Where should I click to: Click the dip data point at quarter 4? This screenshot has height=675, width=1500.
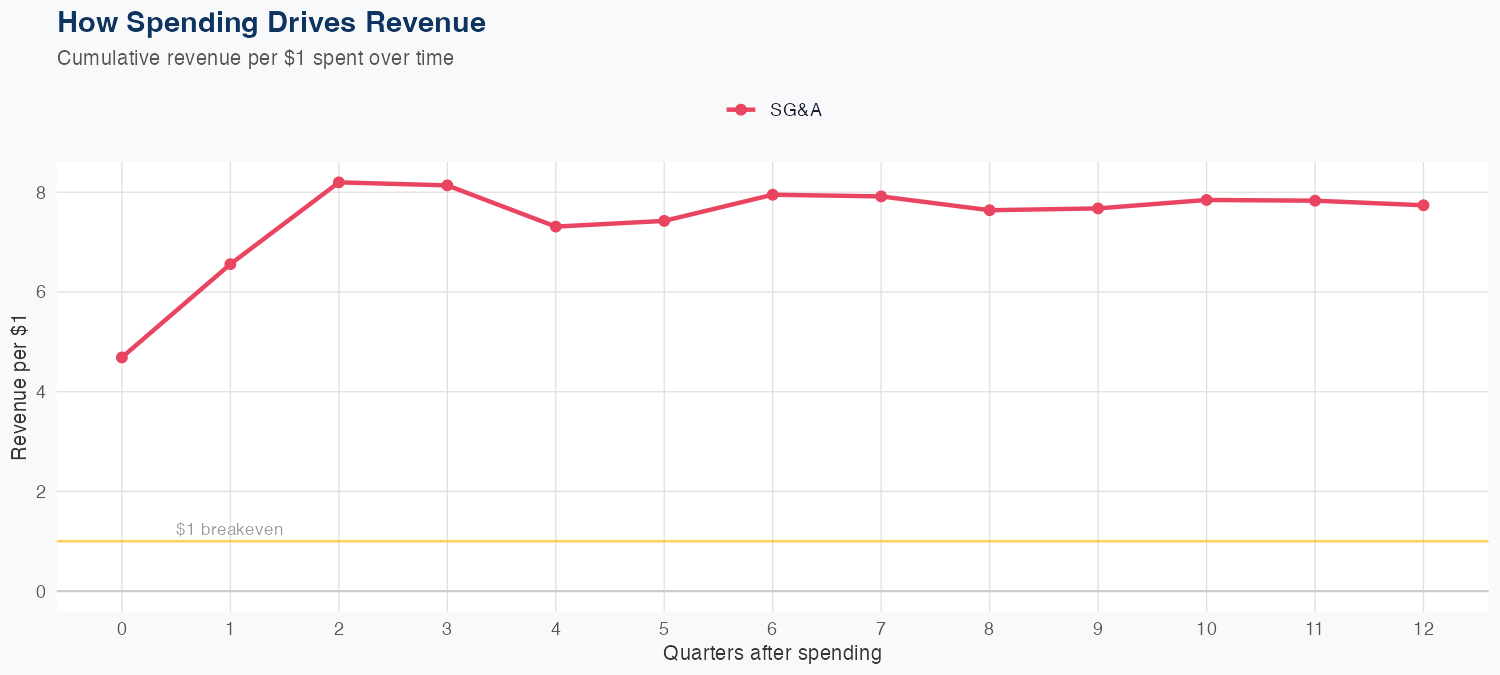pos(555,226)
